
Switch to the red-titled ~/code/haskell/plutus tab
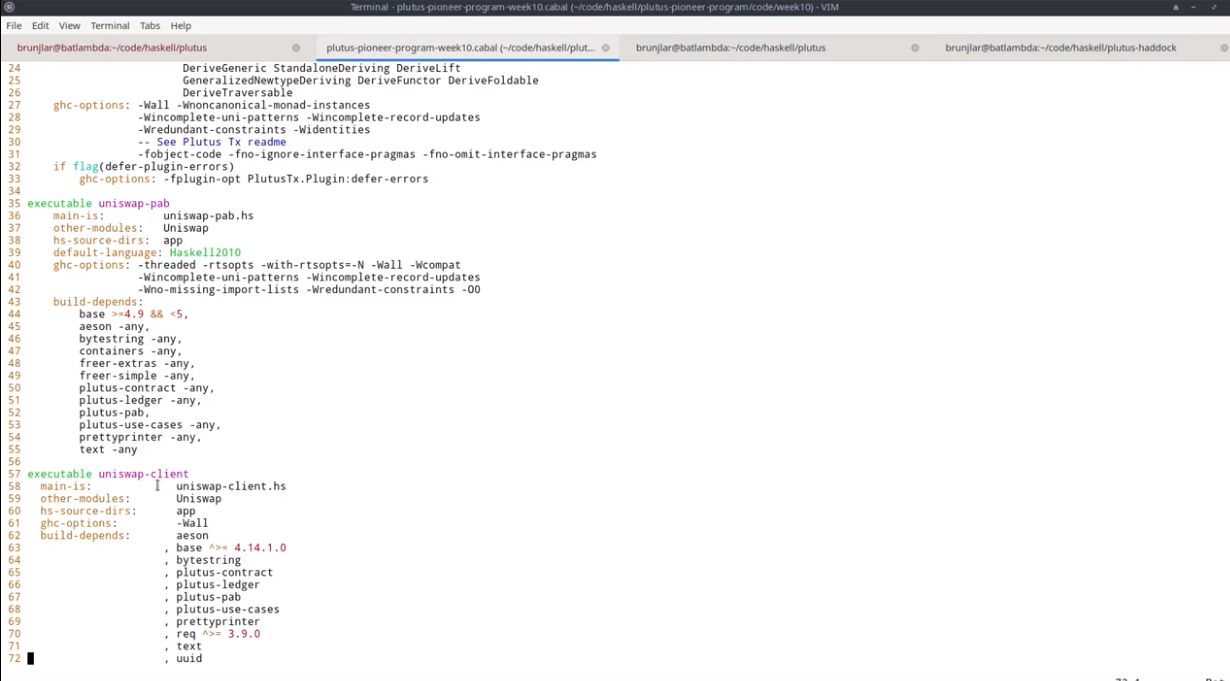[x=112, y=48]
